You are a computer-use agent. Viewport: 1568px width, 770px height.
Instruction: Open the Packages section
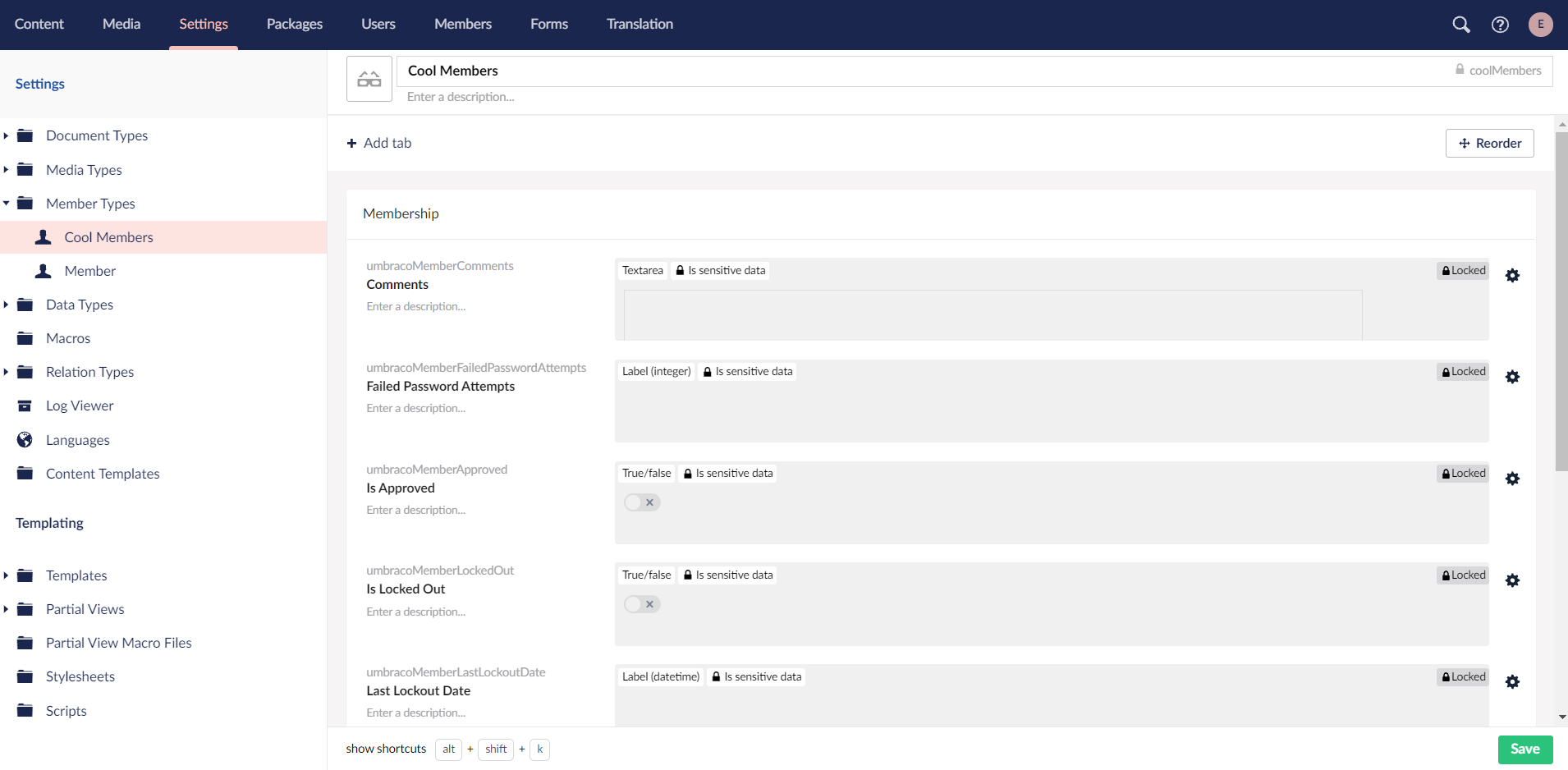click(x=295, y=24)
